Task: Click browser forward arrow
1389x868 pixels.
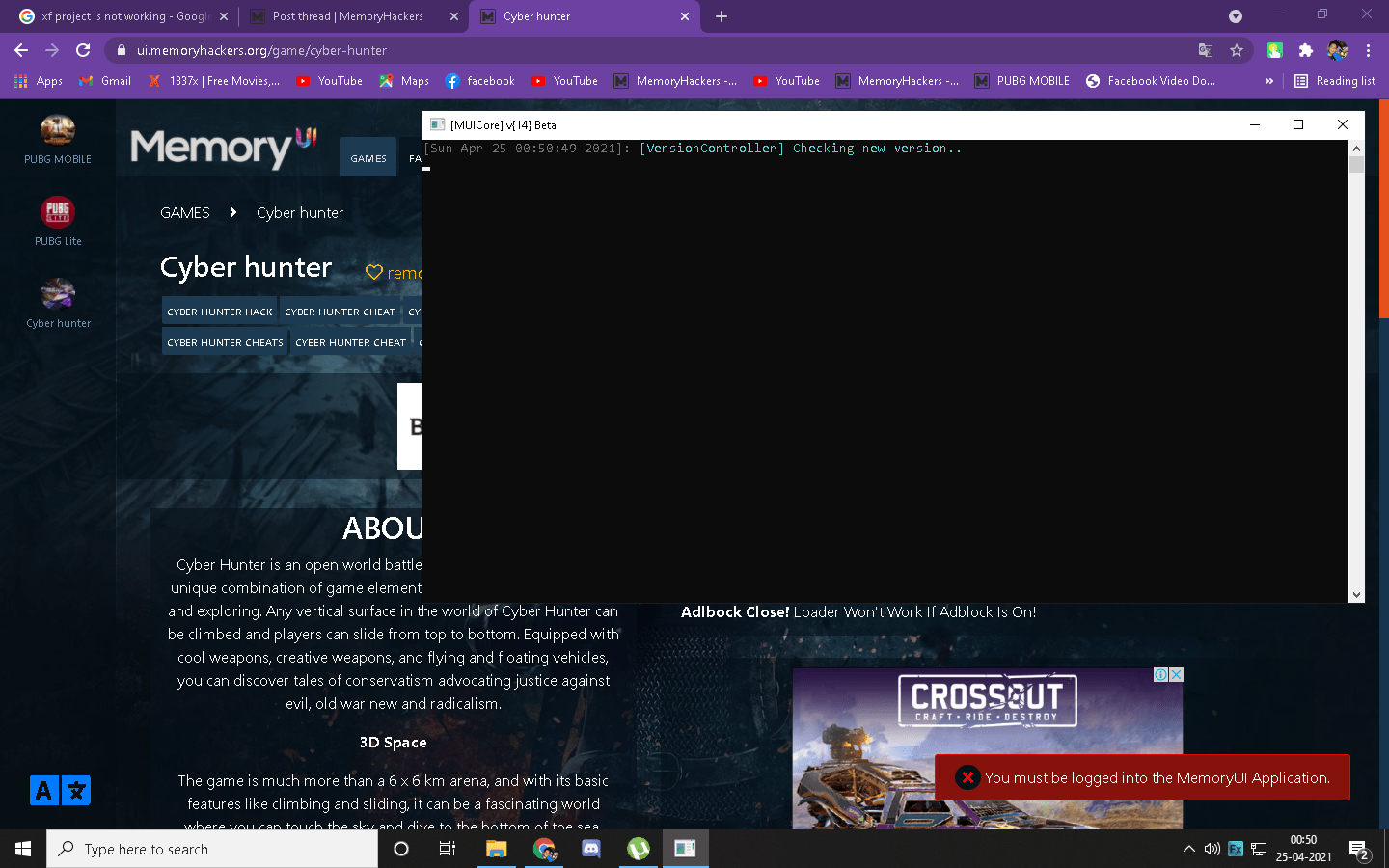Action: tap(52, 50)
